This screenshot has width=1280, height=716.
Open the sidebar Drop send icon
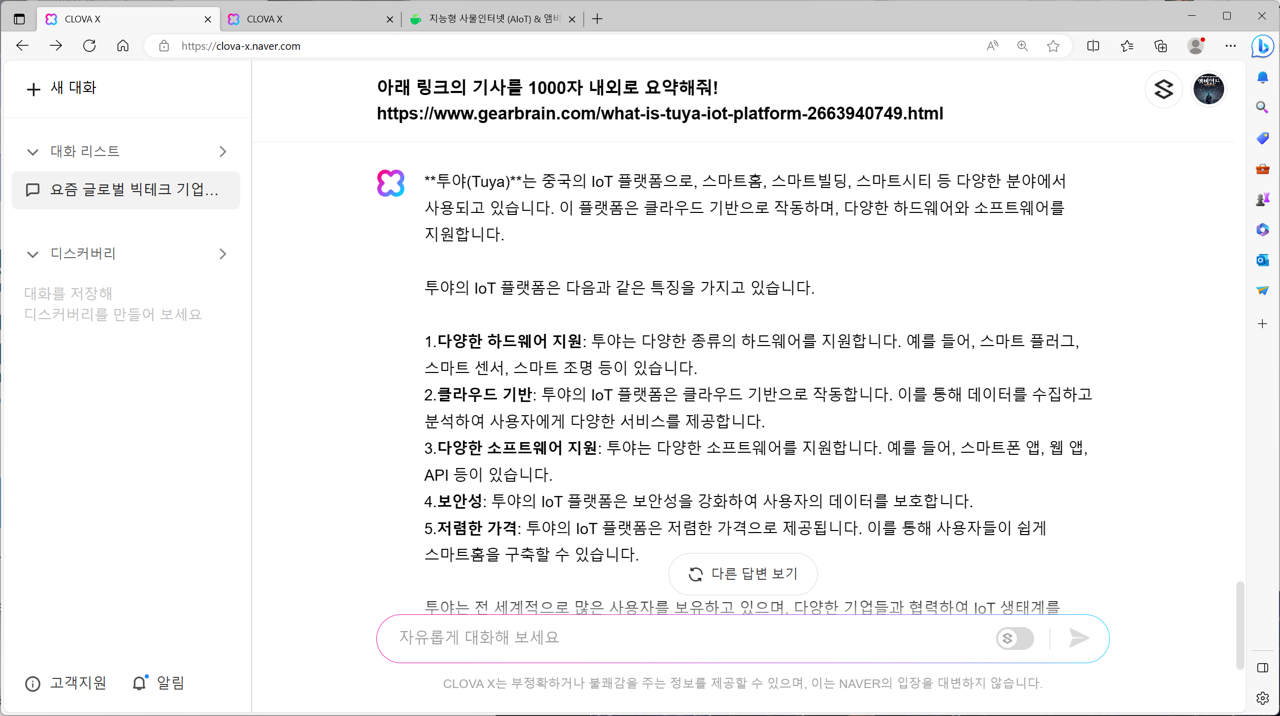pos(1263,291)
